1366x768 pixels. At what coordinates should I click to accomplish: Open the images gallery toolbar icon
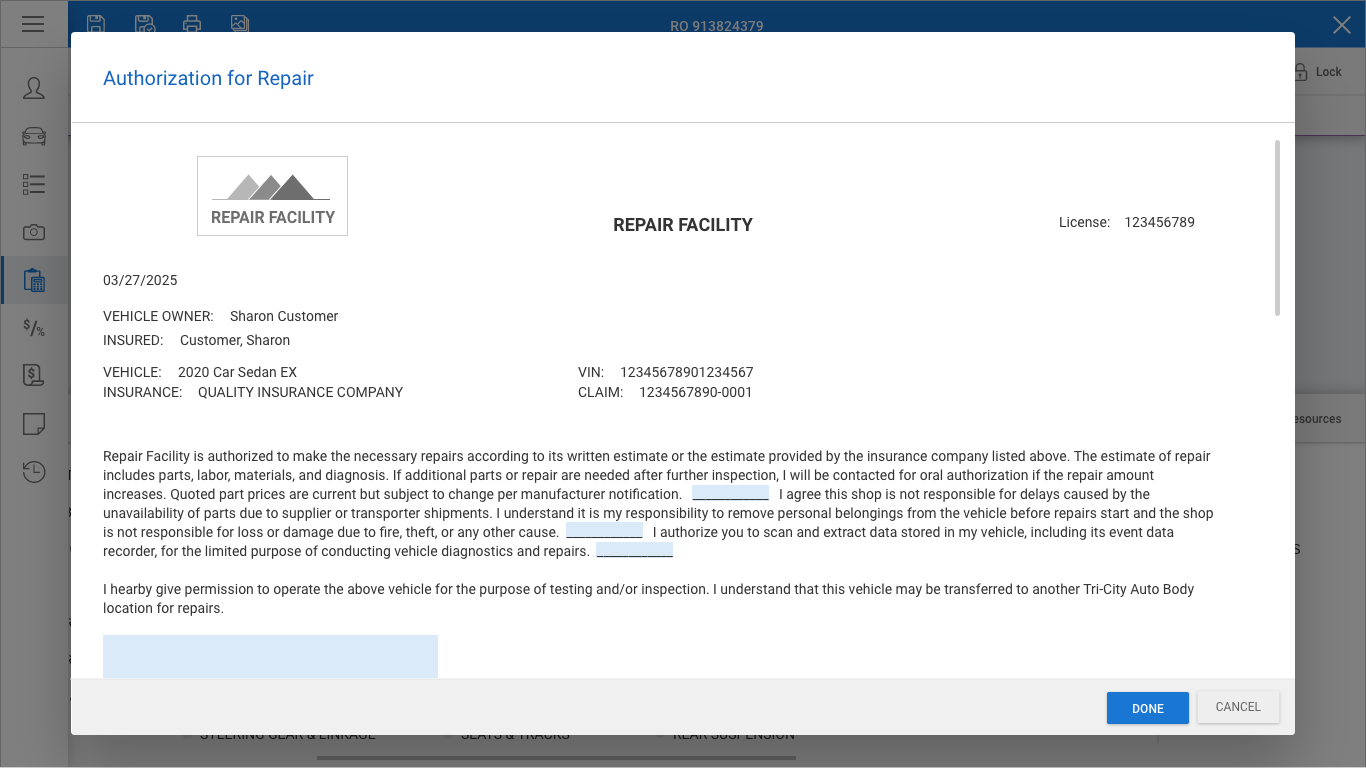pos(240,23)
